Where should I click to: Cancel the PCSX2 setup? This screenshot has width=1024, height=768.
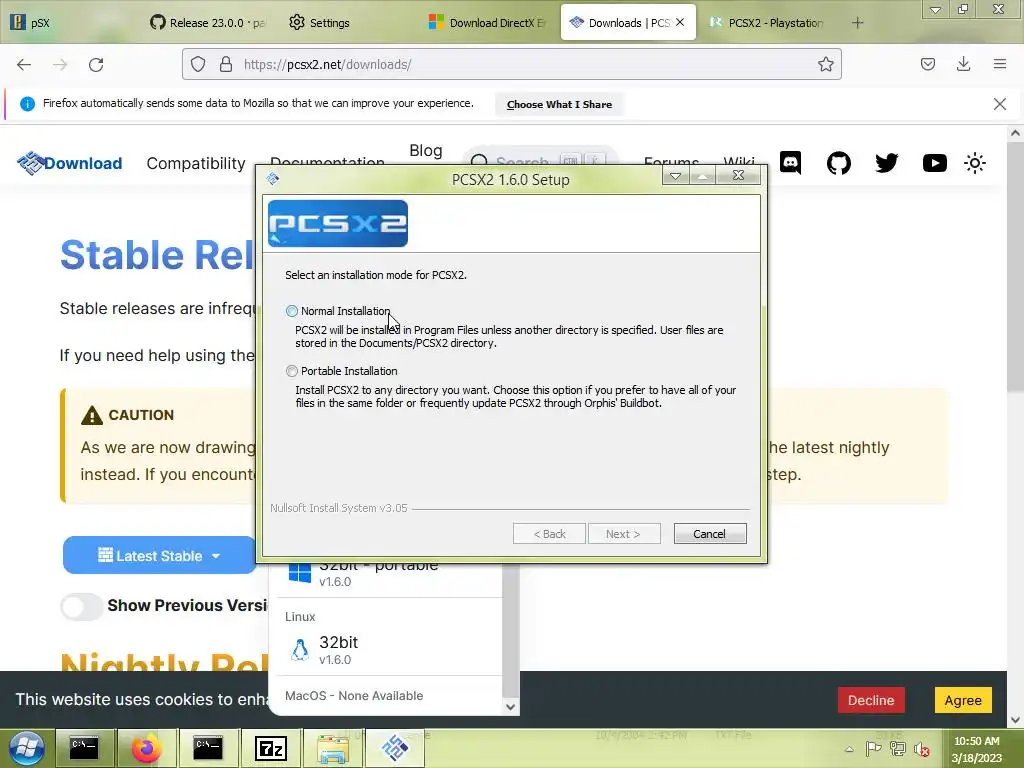(x=709, y=534)
